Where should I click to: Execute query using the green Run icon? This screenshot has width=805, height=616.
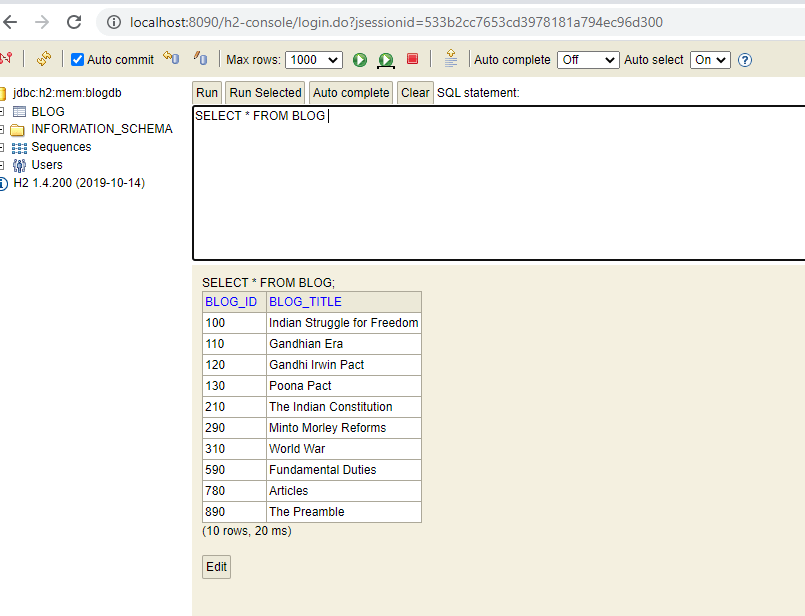coord(359,59)
